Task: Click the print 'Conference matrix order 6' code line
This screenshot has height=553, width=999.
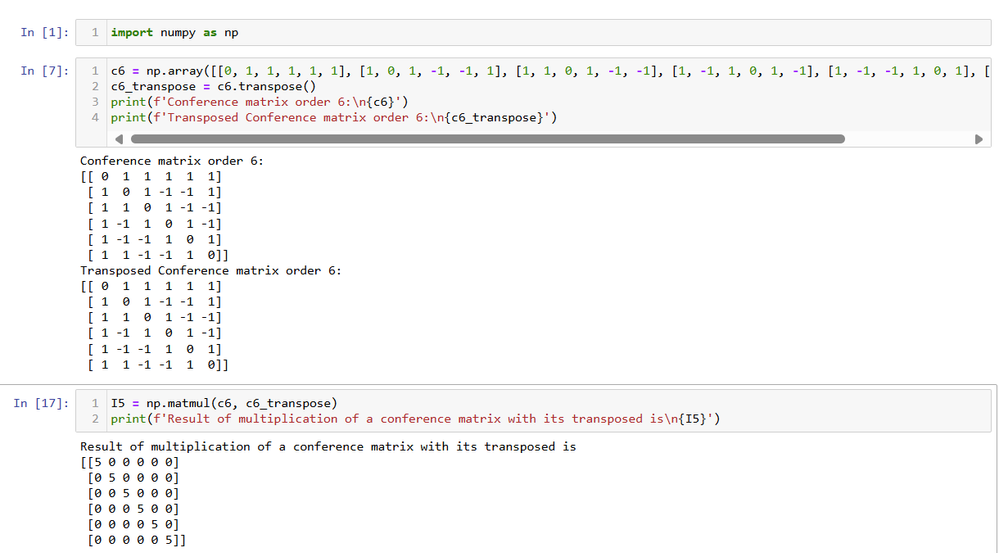Action: pyautogui.click(x=259, y=102)
